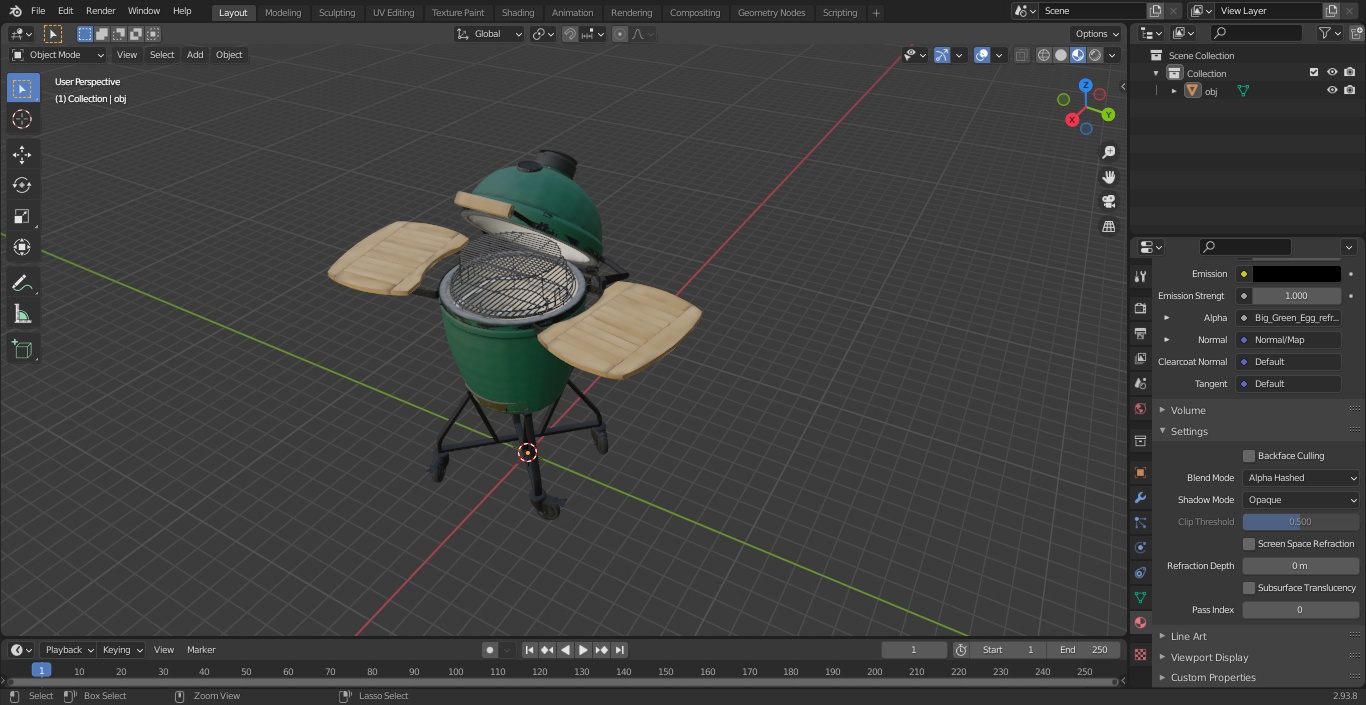
Task: Click the pan view hand icon
Action: (x=1108, y=177)
